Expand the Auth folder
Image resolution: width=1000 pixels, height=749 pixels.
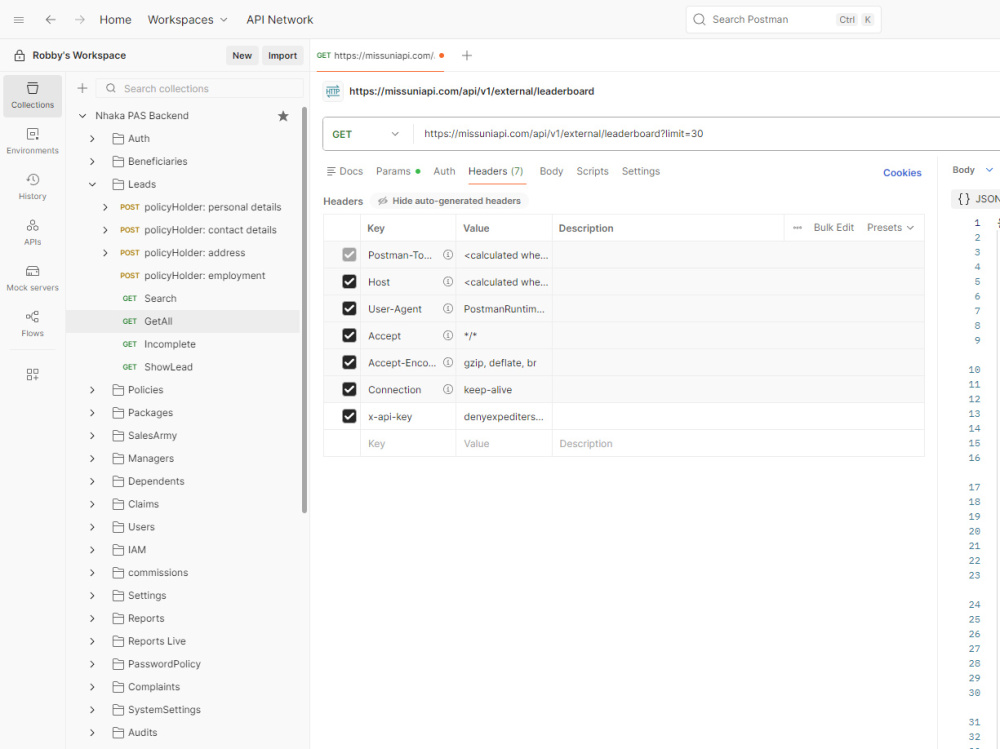click(x=92, y=138)
